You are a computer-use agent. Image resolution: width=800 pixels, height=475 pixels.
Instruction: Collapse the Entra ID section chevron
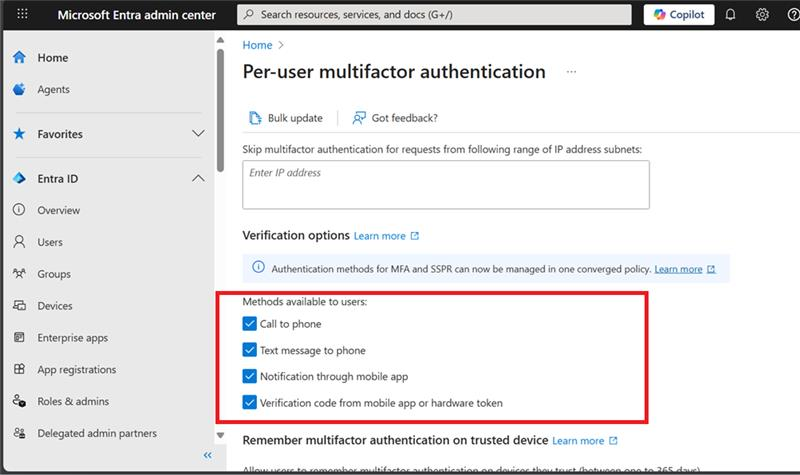pyautogui.click(x=198, y=178)
